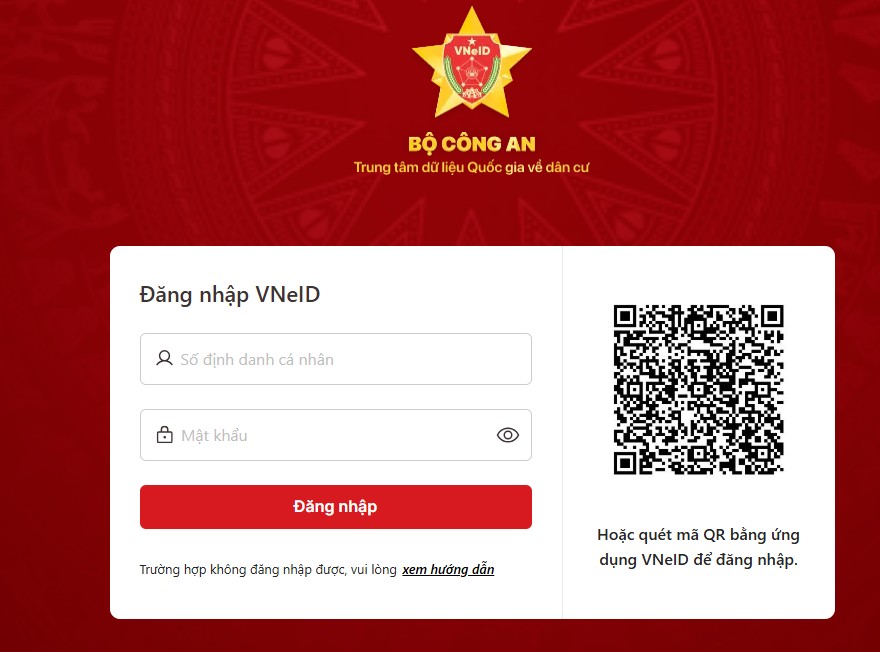Viewport: 880px width, 652px height.
Task: Click the Đăng nhập VNeID heading
Action: click(x=230, y=295)
